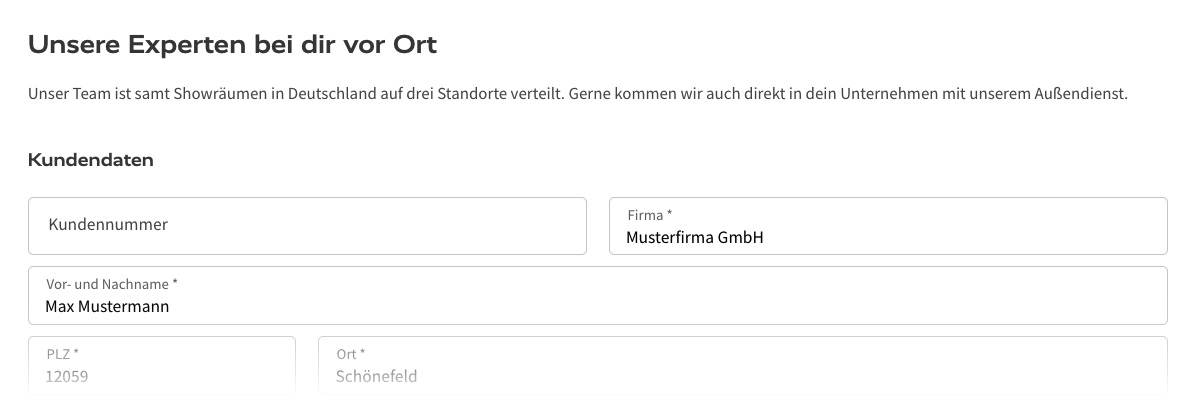
Task: Click the "Musterfirma GmbH" text value
Action: pyautogui.click(x=694, y=238)
